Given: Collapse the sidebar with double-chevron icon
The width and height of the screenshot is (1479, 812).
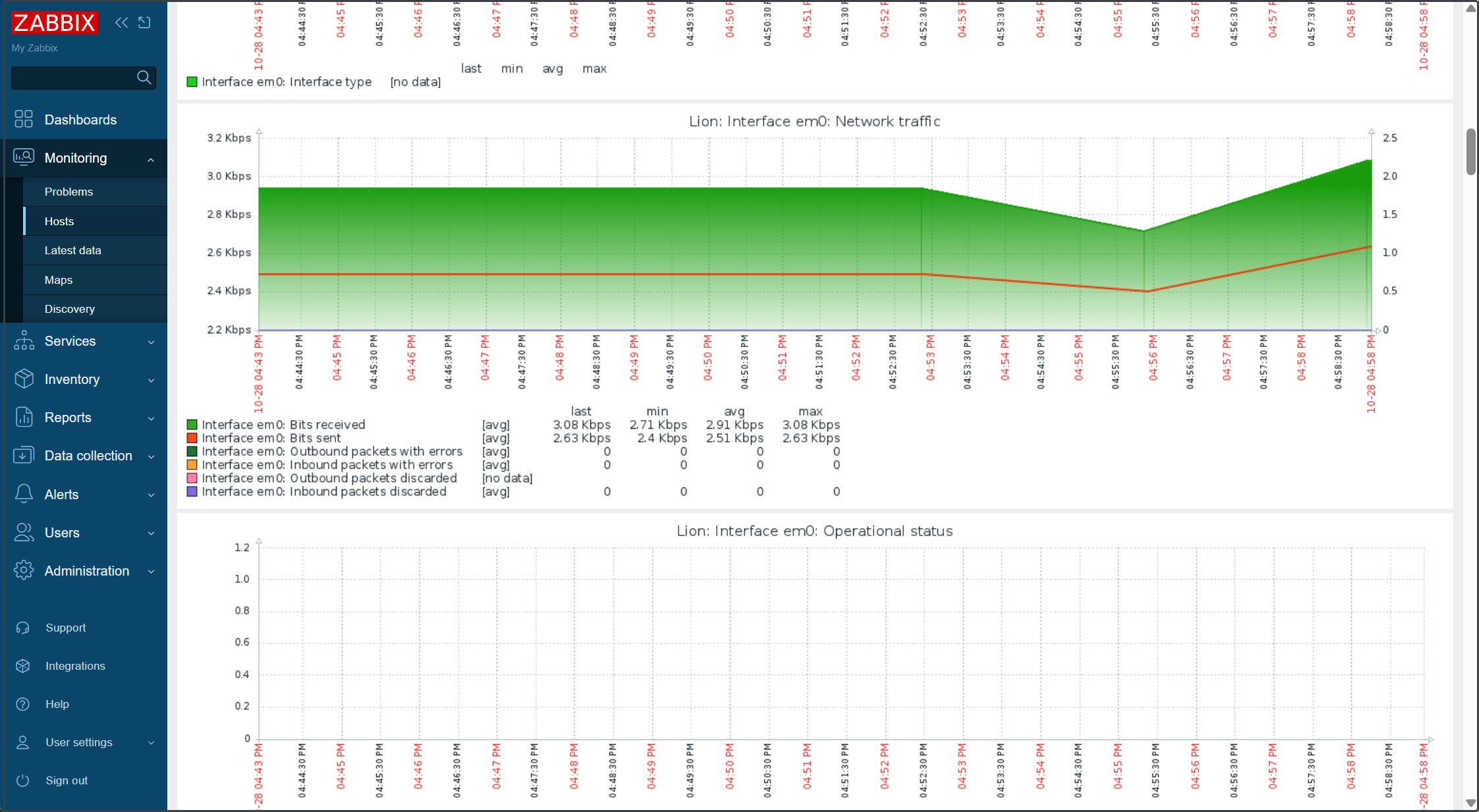Looking at the screenshot, I should click(121, 23).
